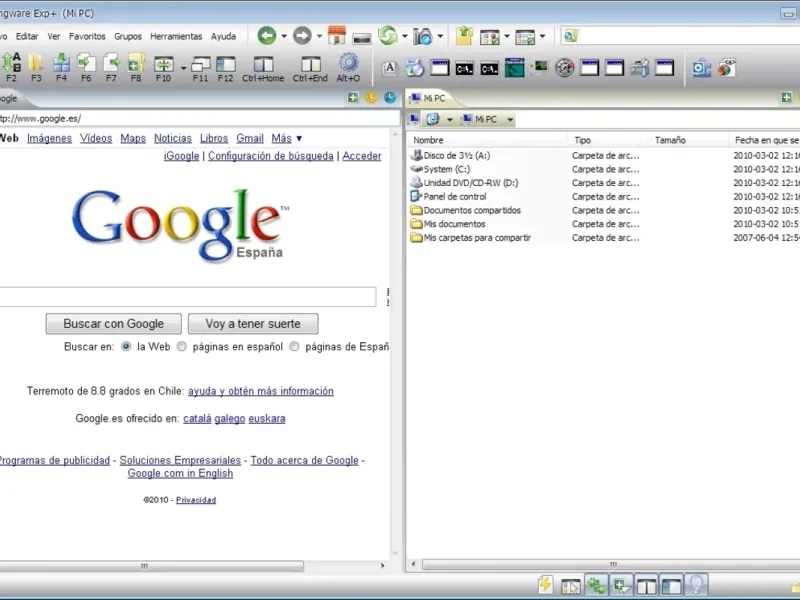Click the orange clock icon in the Google pane header
The image size is (800, 600).
click(x=371, y=97)
